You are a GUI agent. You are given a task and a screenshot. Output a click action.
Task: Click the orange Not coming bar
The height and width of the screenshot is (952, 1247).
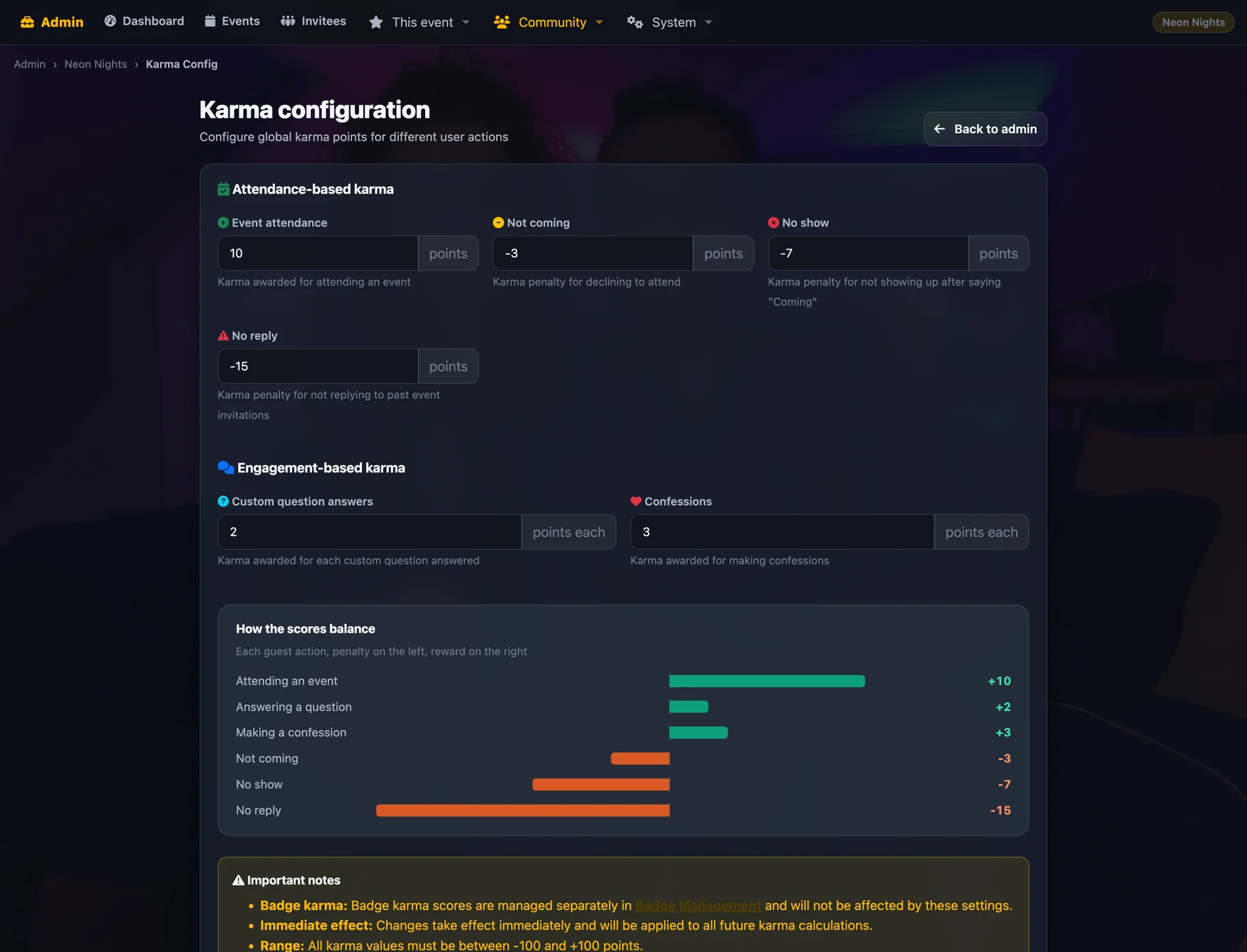pos(641,759)
